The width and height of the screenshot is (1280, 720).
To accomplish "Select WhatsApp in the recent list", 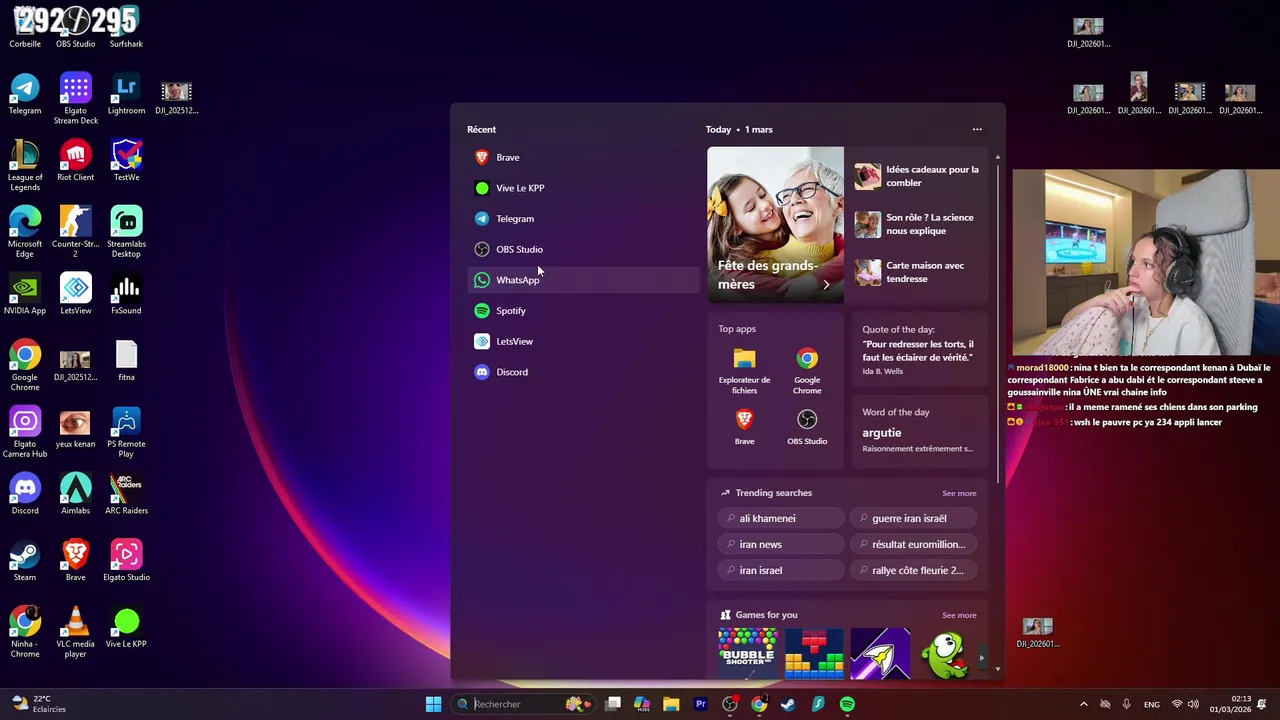I will [x=583, y=280].
